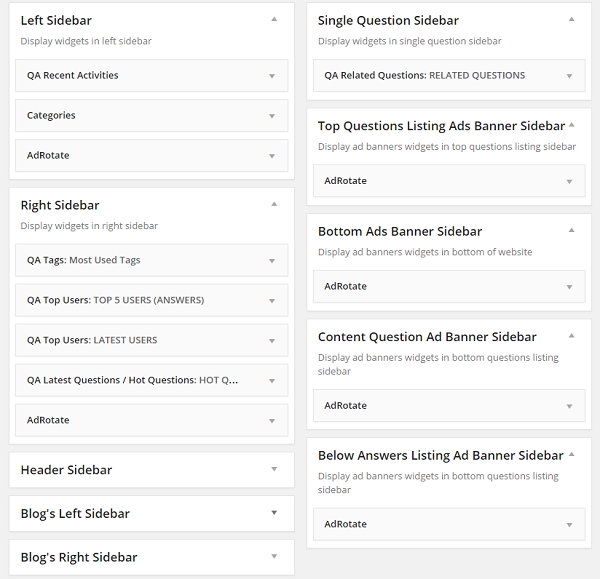Expand the Categories widget arrow
Viewport: 600px width, 579px height.
pos(271,116)
